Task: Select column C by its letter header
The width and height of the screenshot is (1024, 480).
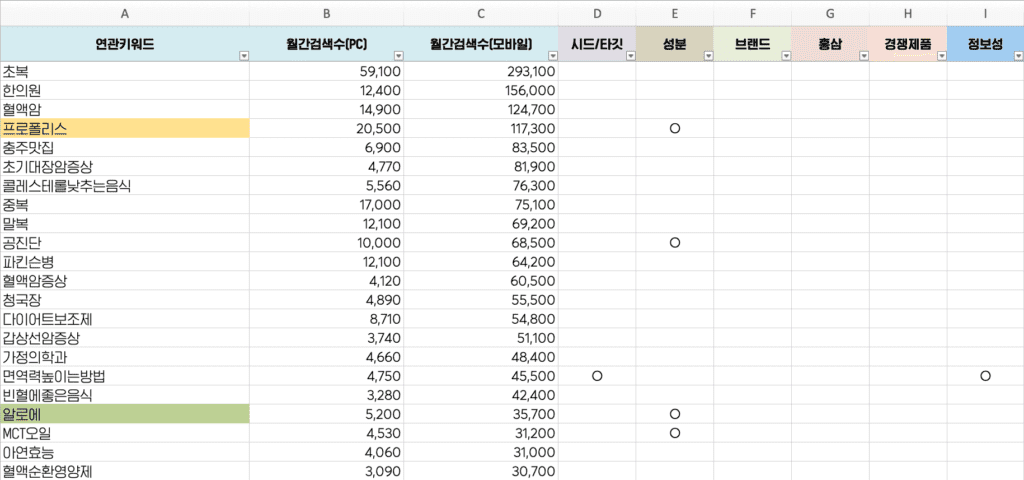Action: click(481, 13)
